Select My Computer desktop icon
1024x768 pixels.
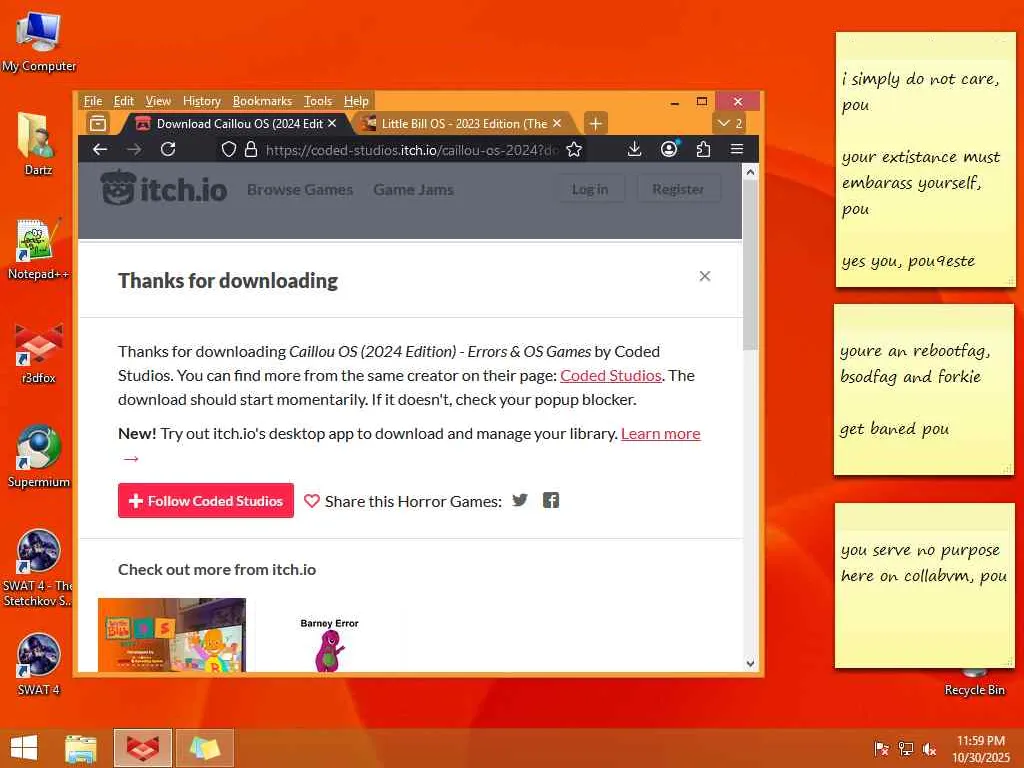click(39, 40)
